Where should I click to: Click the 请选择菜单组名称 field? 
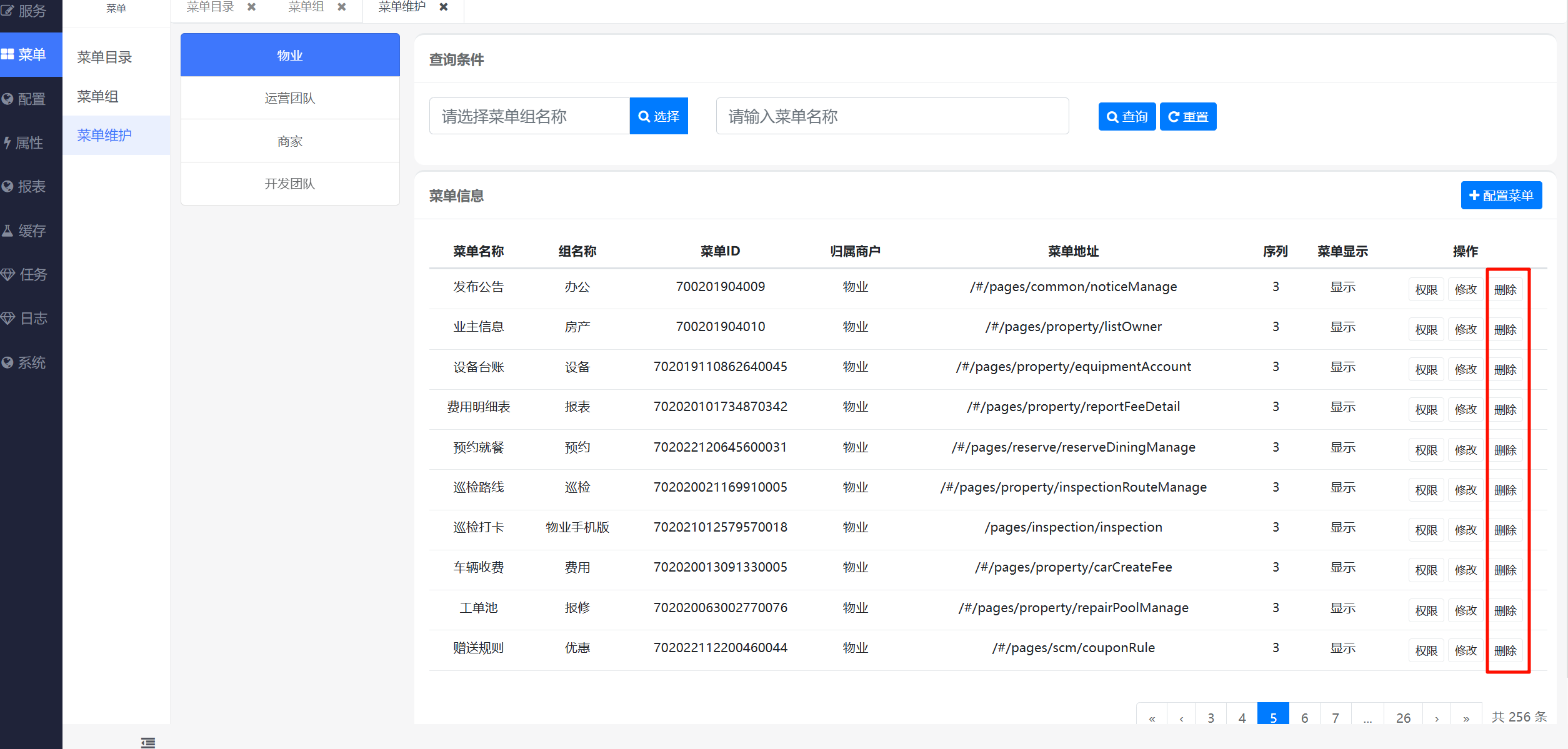tap(529, 116)
